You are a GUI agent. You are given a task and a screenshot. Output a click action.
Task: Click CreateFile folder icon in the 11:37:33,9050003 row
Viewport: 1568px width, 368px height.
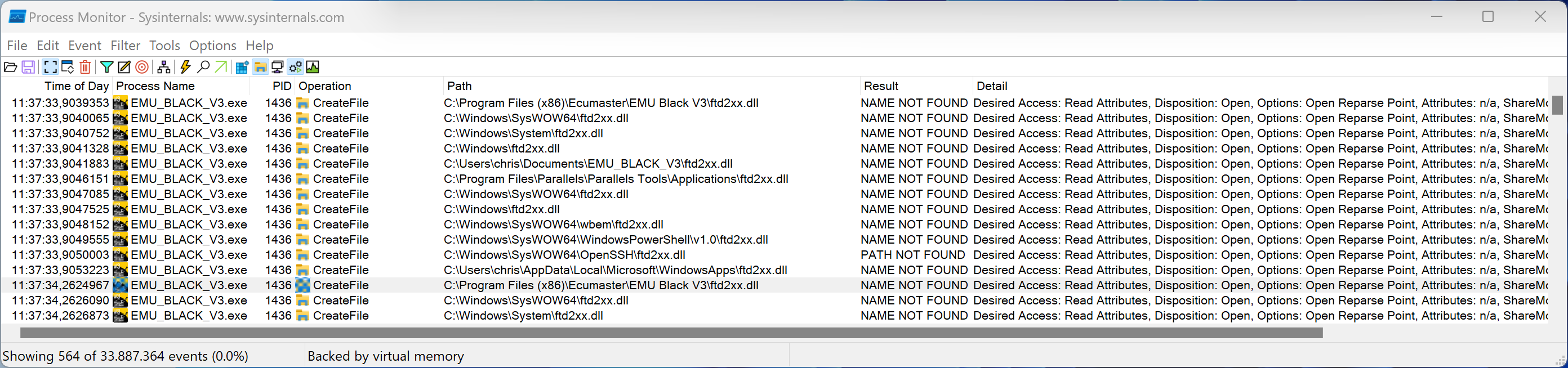click(302, 255)
